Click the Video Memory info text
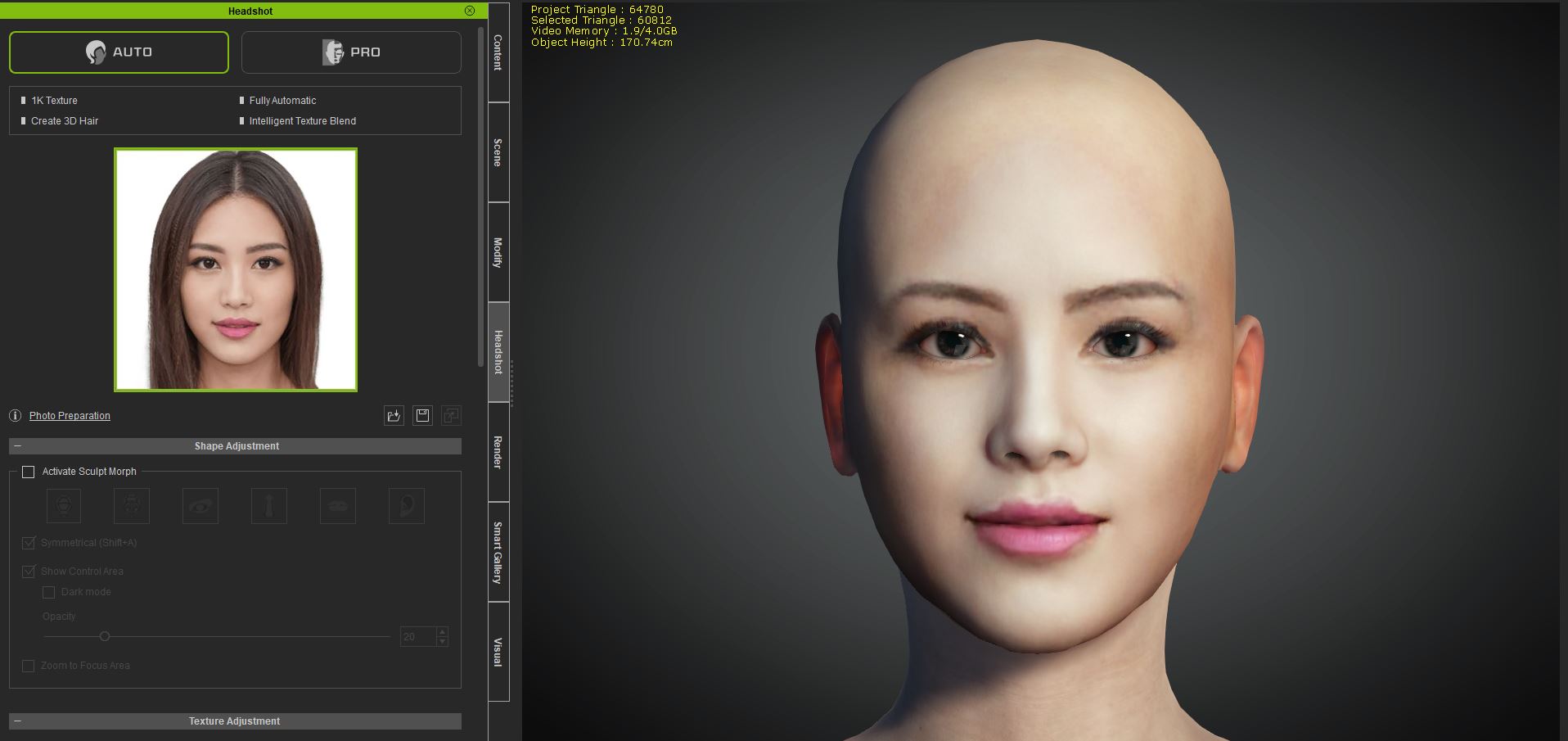Screen dimensions: 1568x741 click(604, 31)
